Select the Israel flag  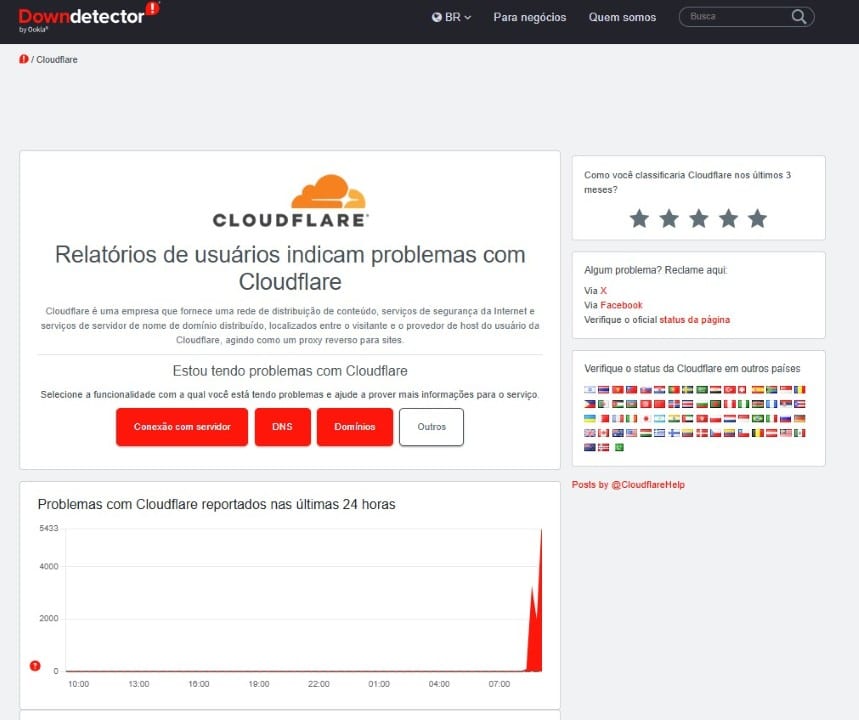click(590, 390)
